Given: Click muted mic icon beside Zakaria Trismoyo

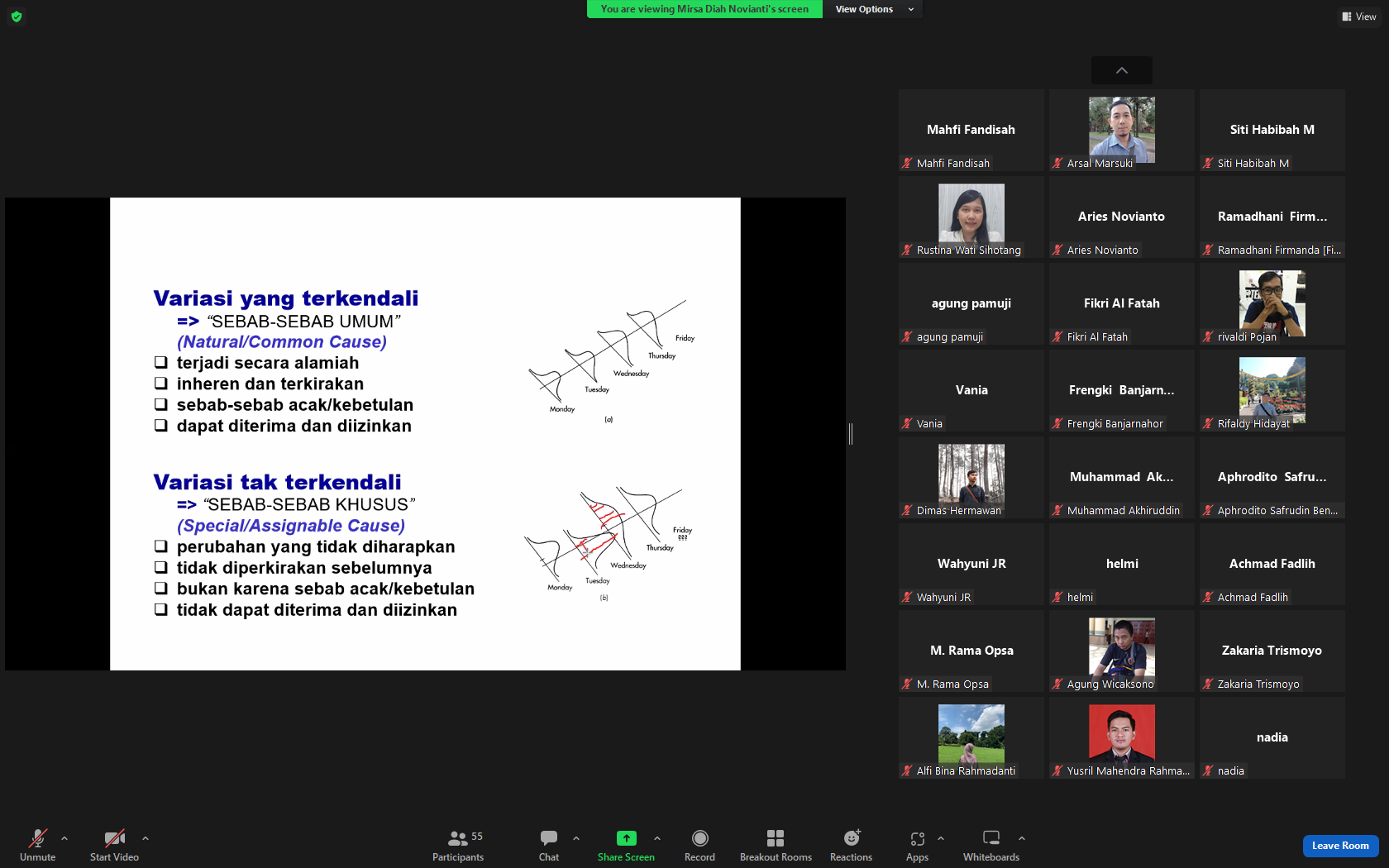Looking at the screenshot, I should tap(1209, 684).
